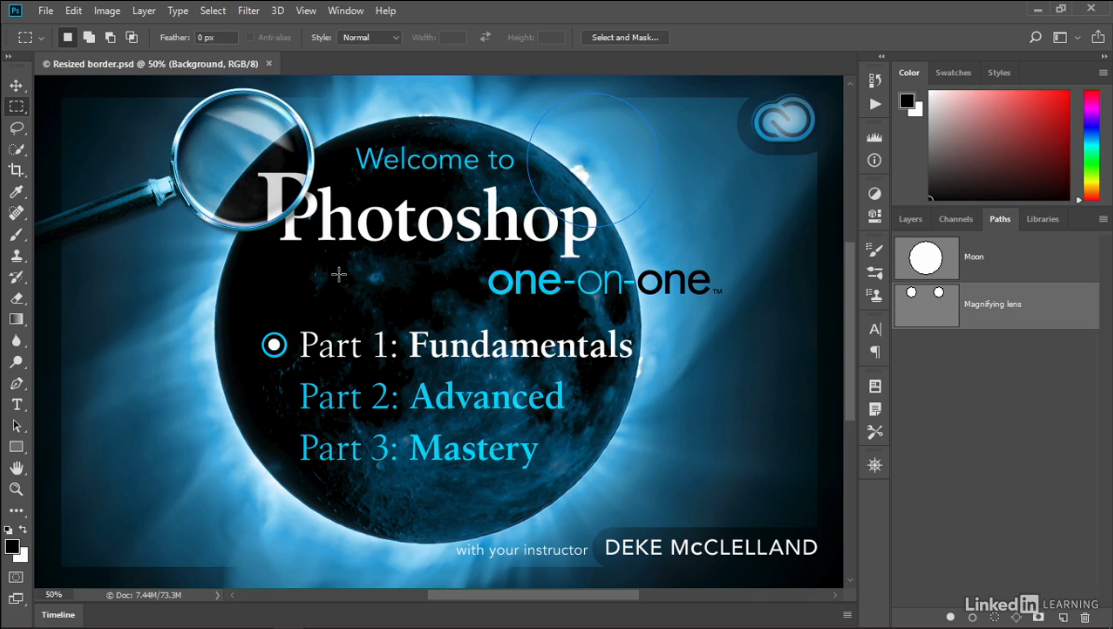Open the Edit Toolbar three-dots button

click(x=16, y=510)
